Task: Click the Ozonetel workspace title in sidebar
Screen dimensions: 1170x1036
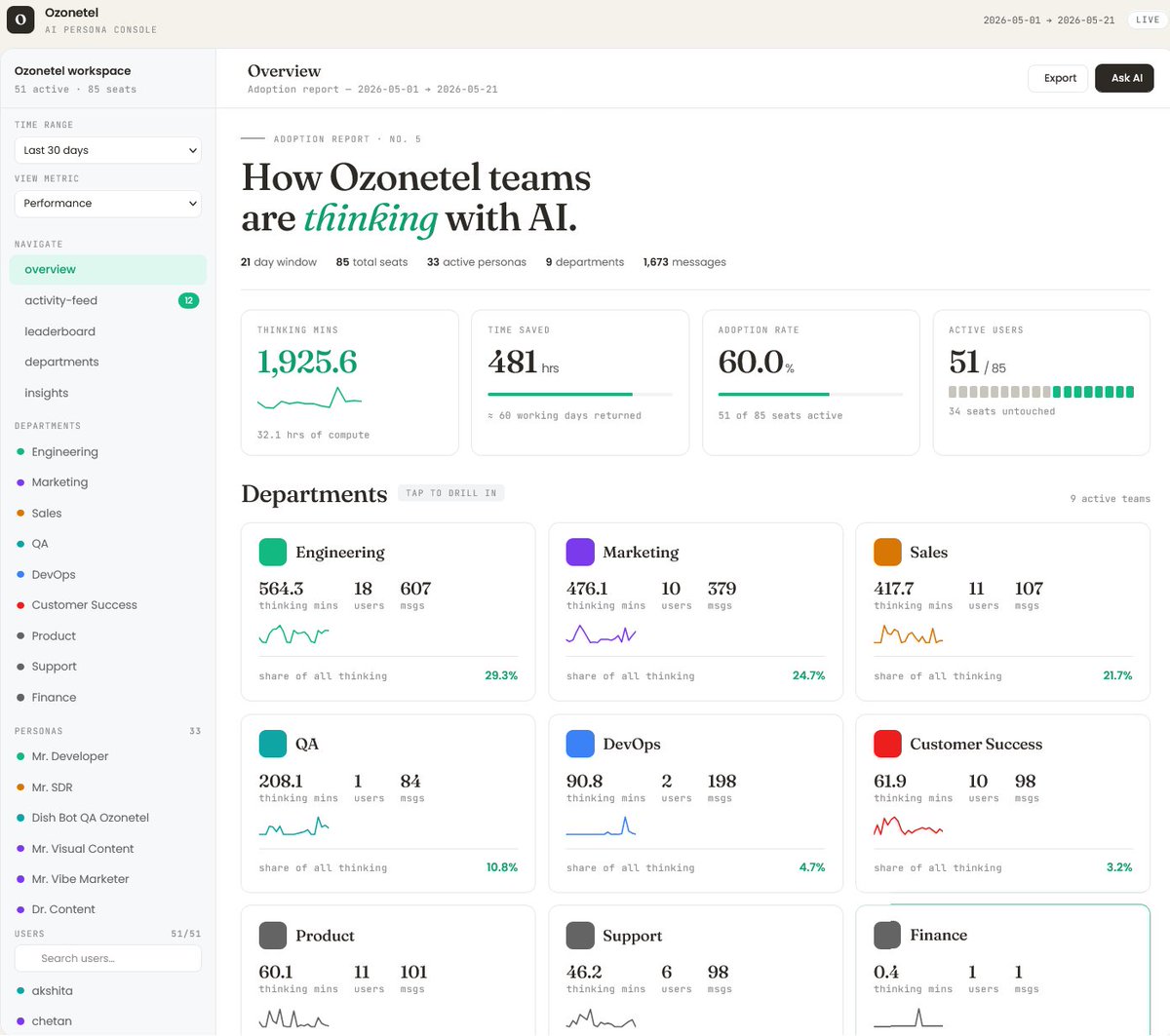Action: (72, 71)
